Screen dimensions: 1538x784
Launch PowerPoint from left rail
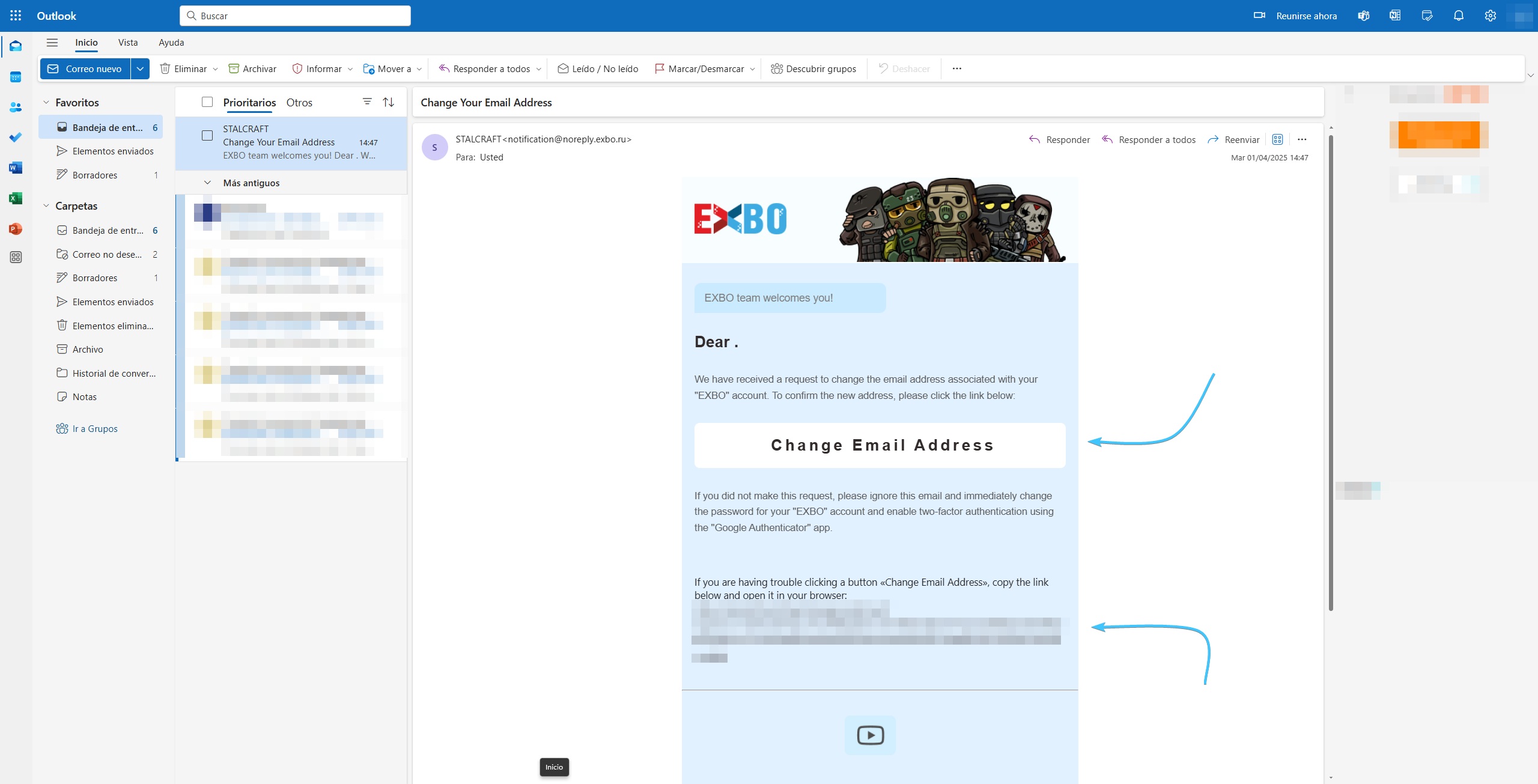click(16, 229)
